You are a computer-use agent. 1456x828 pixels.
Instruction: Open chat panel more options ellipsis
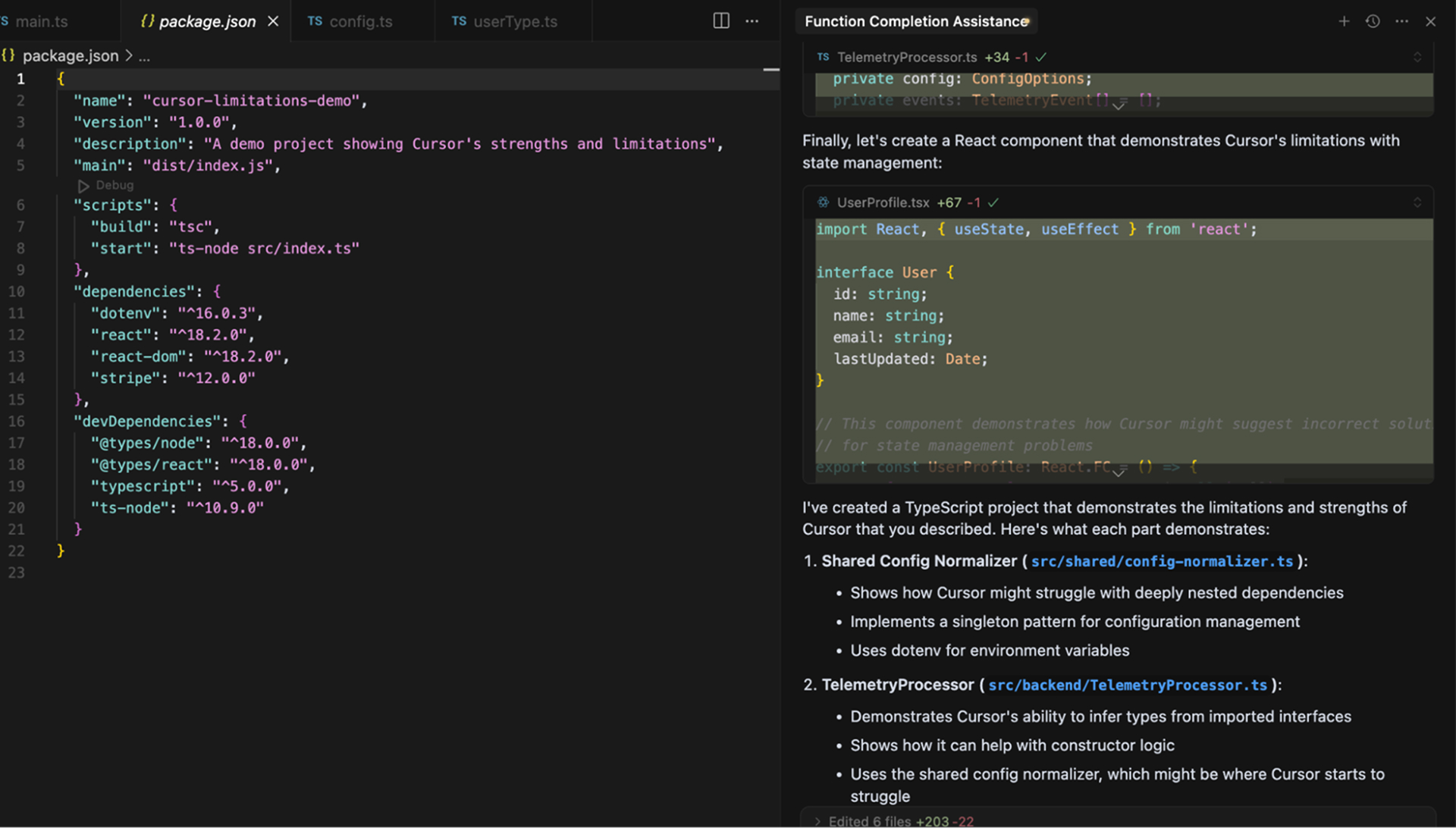point(1401,21)
